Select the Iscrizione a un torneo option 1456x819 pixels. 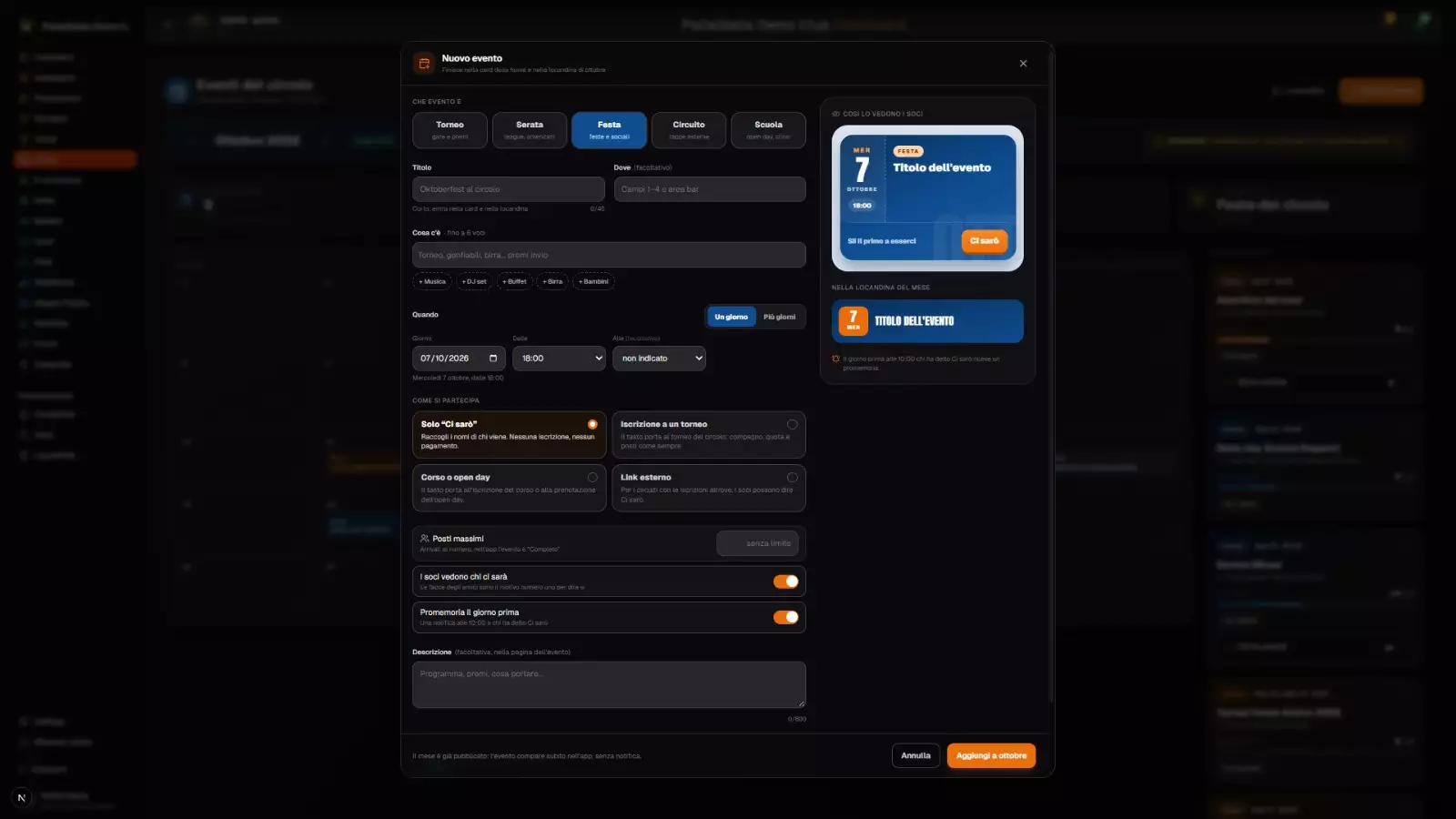709,435
